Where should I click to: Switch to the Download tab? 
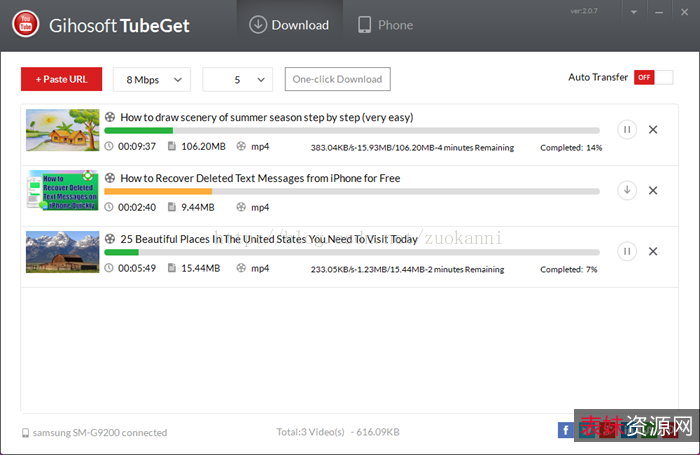coord(288,25)
